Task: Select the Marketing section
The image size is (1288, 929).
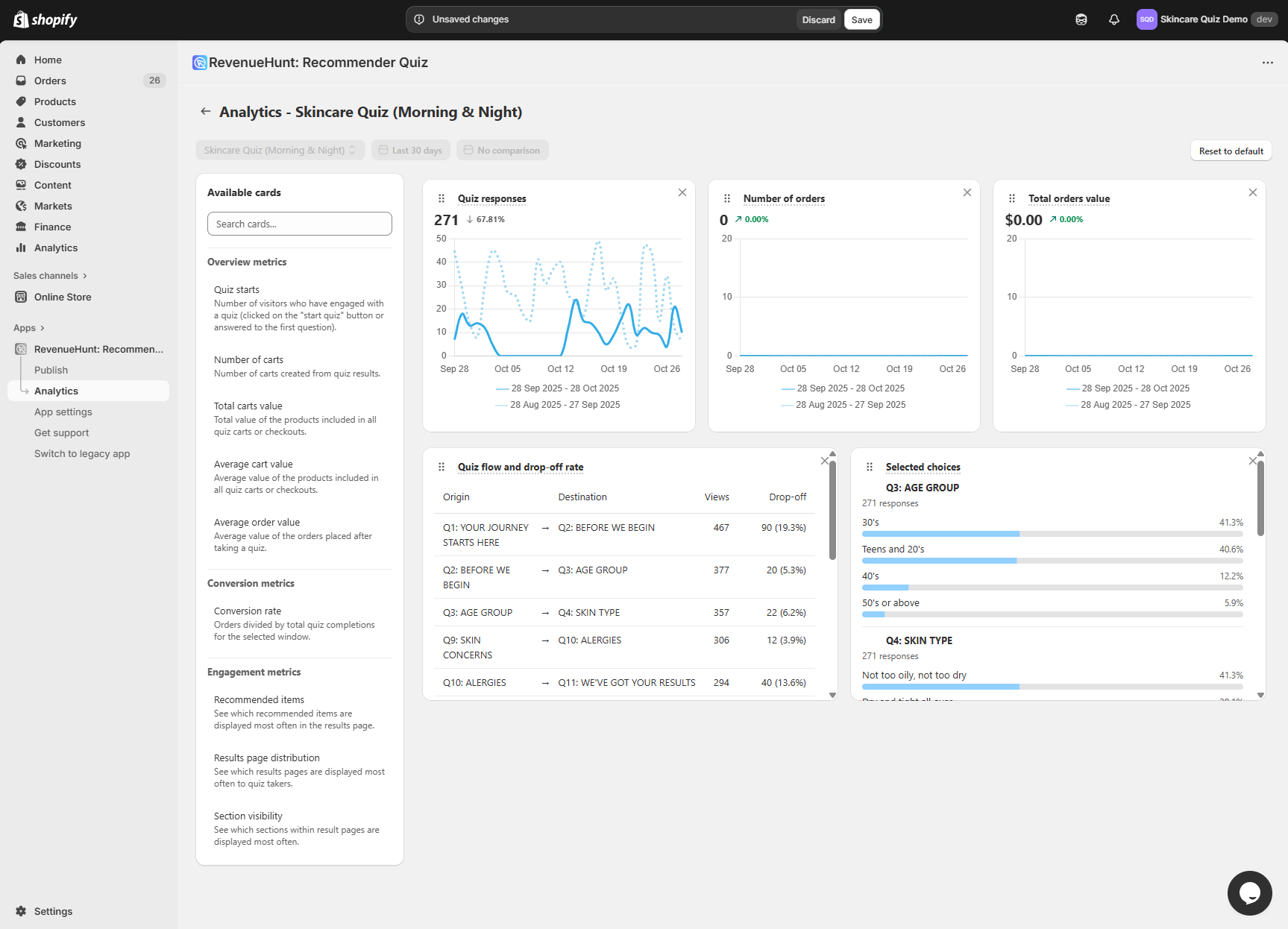Action: [x=58, y=143]
